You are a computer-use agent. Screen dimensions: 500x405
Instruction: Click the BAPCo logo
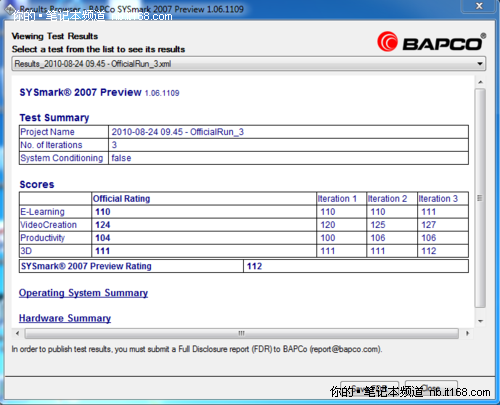tap(431, 42)
